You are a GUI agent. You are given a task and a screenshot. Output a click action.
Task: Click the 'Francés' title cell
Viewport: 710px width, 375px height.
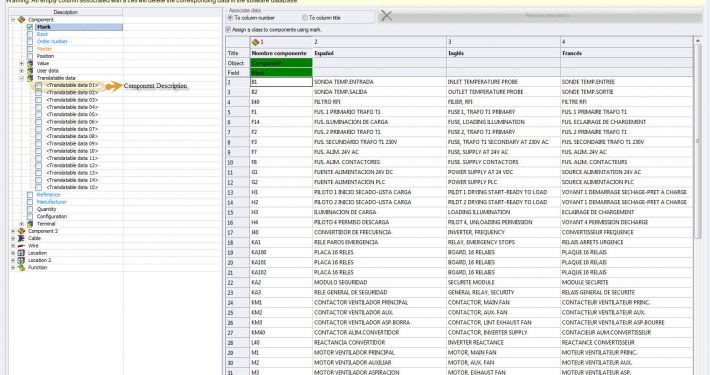627,53
